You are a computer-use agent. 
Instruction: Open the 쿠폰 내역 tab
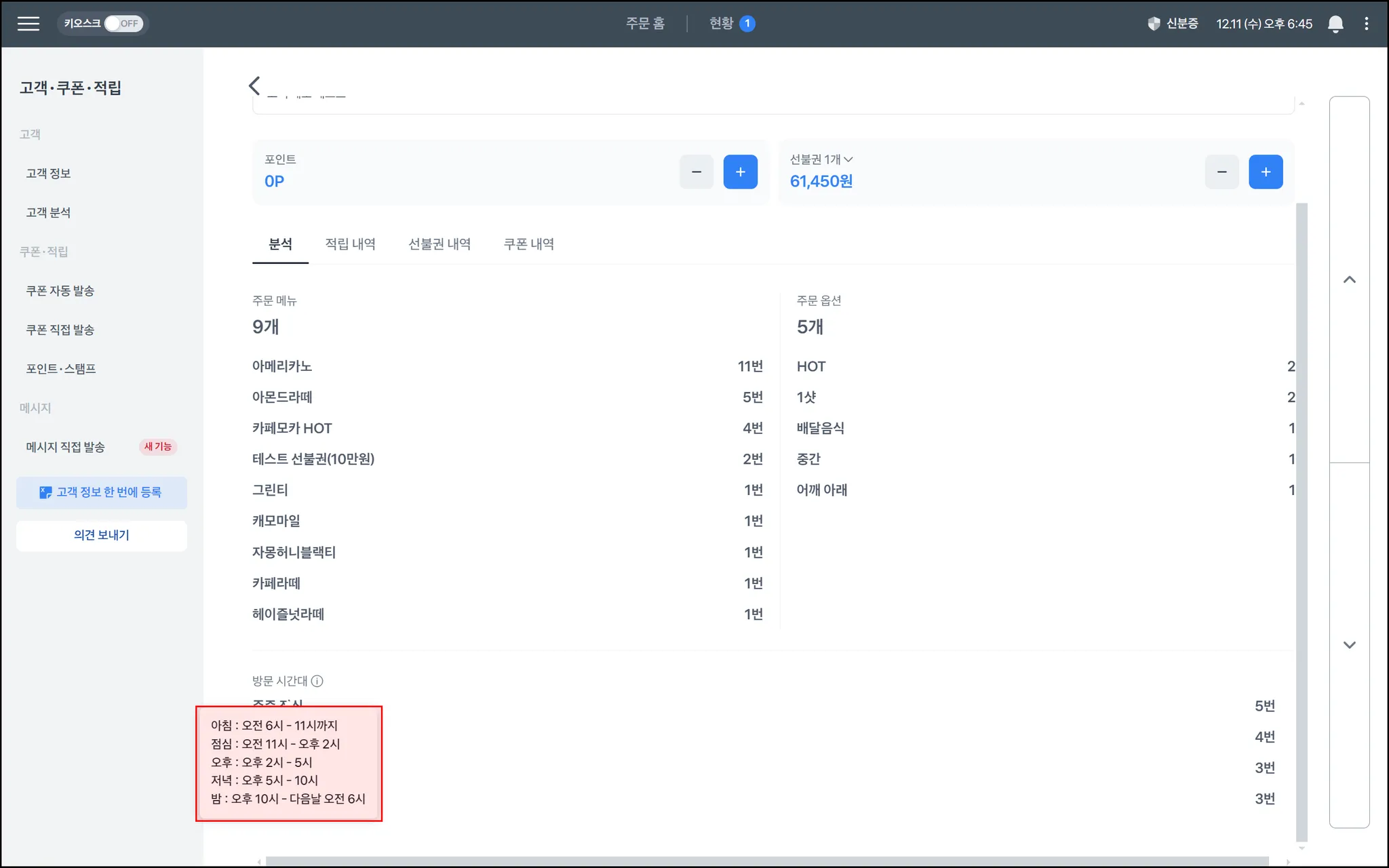click(x=528, y=244)
